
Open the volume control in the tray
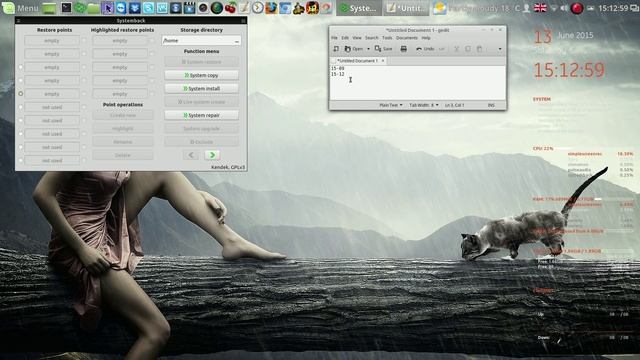tap(564, 8)
